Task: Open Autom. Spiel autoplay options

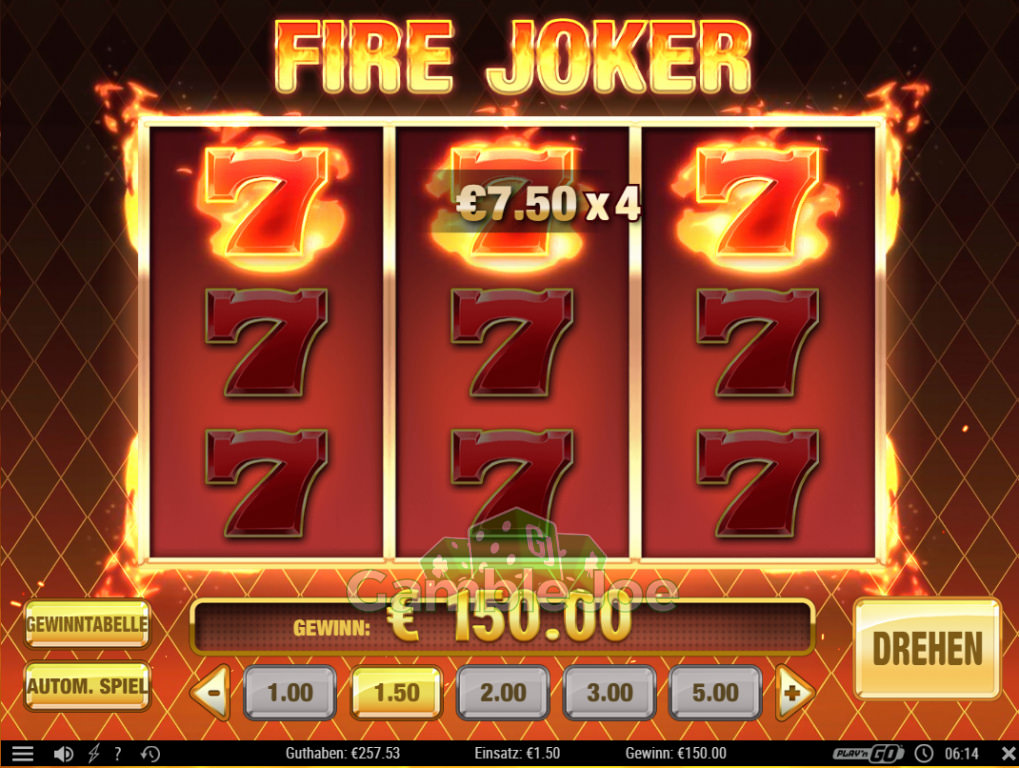Action: (x=87, y=686)
